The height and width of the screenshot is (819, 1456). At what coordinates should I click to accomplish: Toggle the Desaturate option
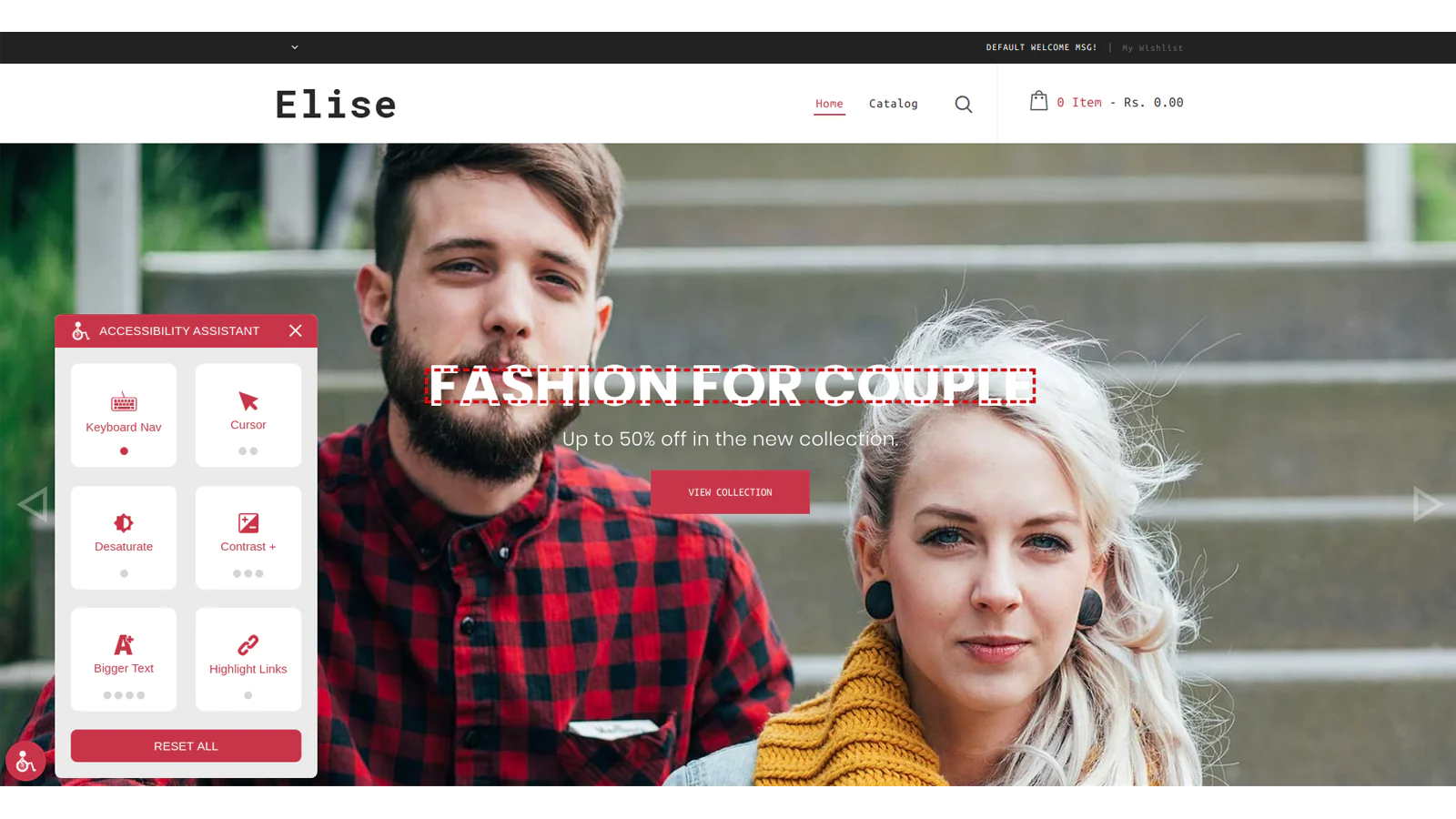(124, 537)
